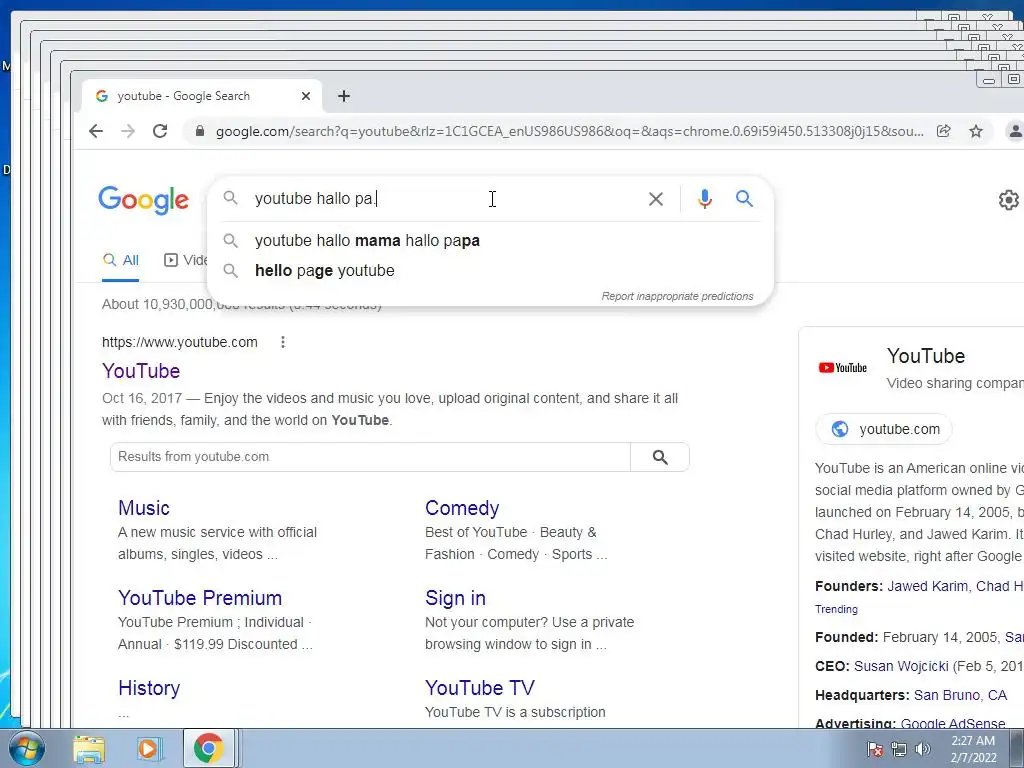The height and width of the screenshot is (768, 1024).
Task: Open the three-dot menu beside youtube.com result
Action: click(283, 342)
